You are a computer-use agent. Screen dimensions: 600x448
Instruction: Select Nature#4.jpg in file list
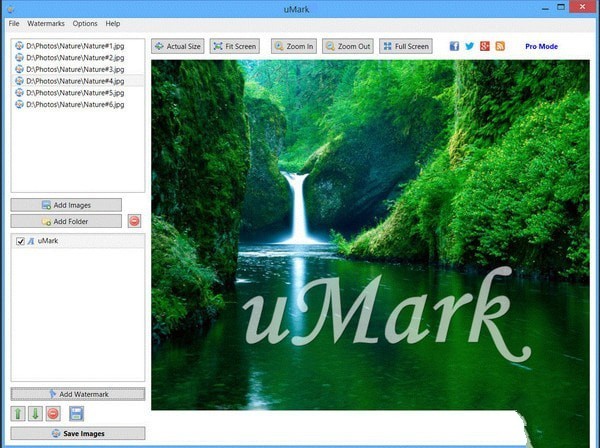(x=78, y=81)
